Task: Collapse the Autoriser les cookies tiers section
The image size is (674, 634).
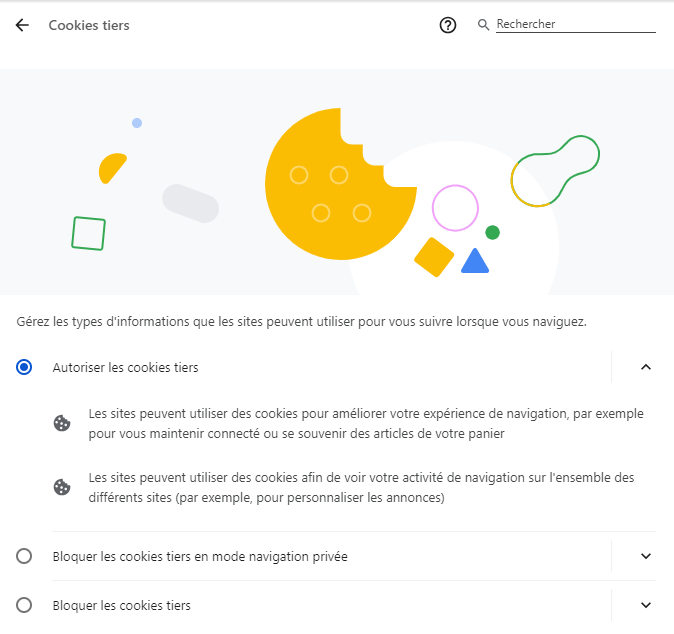Action: tap(646, 367)
